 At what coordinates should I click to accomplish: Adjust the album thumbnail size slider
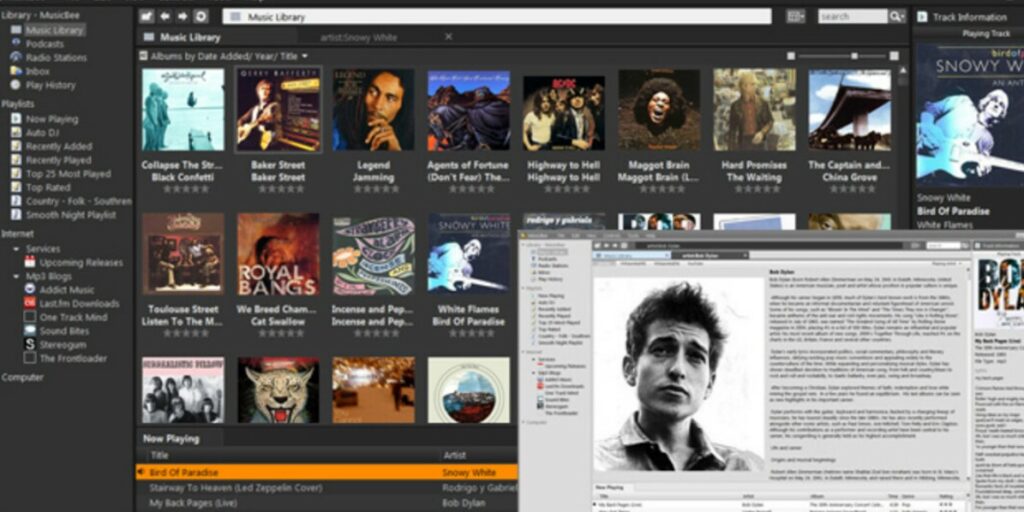(x=854, y=56)
